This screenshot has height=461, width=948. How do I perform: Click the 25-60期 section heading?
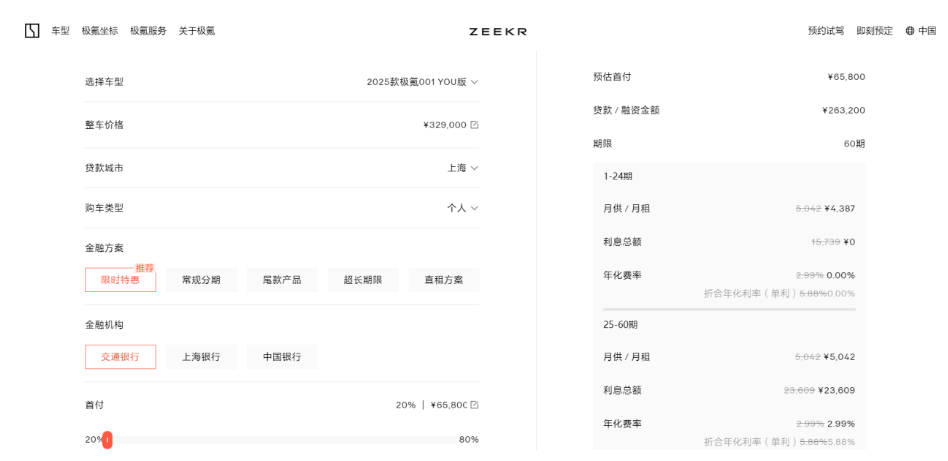(620, 324)
